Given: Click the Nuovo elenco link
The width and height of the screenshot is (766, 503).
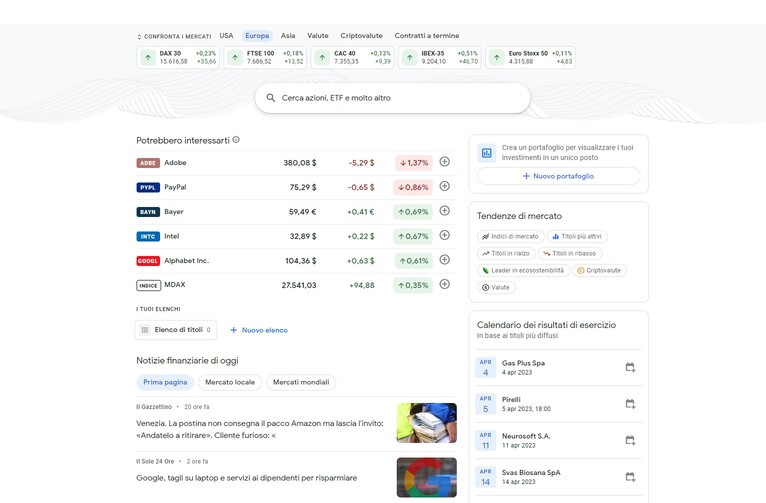Looking at the screenshot, I should (x=259, y=330).
